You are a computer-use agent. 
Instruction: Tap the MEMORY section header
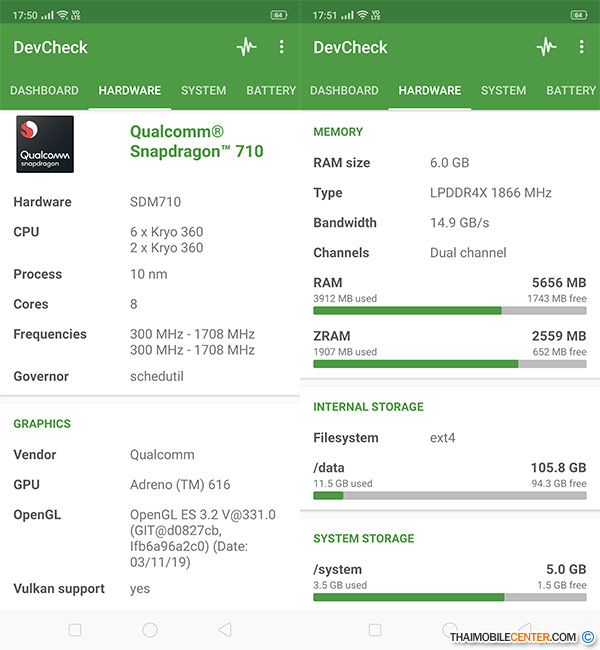point(338,132)
